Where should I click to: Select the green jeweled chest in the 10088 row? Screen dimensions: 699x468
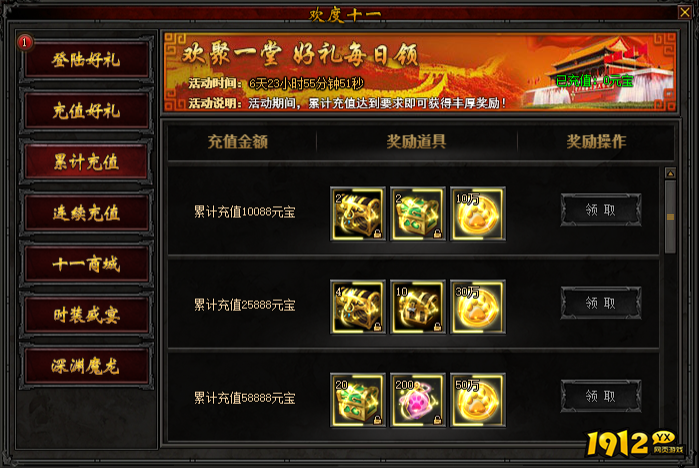click(x=418, y=213)
